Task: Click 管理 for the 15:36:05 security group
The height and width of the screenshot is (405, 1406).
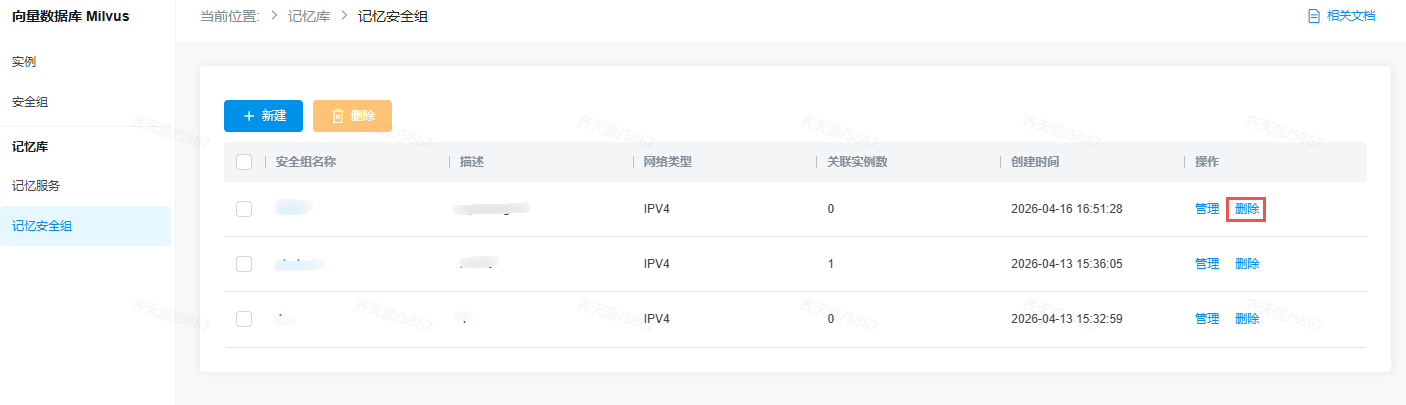Action: tap(1207, 264)
